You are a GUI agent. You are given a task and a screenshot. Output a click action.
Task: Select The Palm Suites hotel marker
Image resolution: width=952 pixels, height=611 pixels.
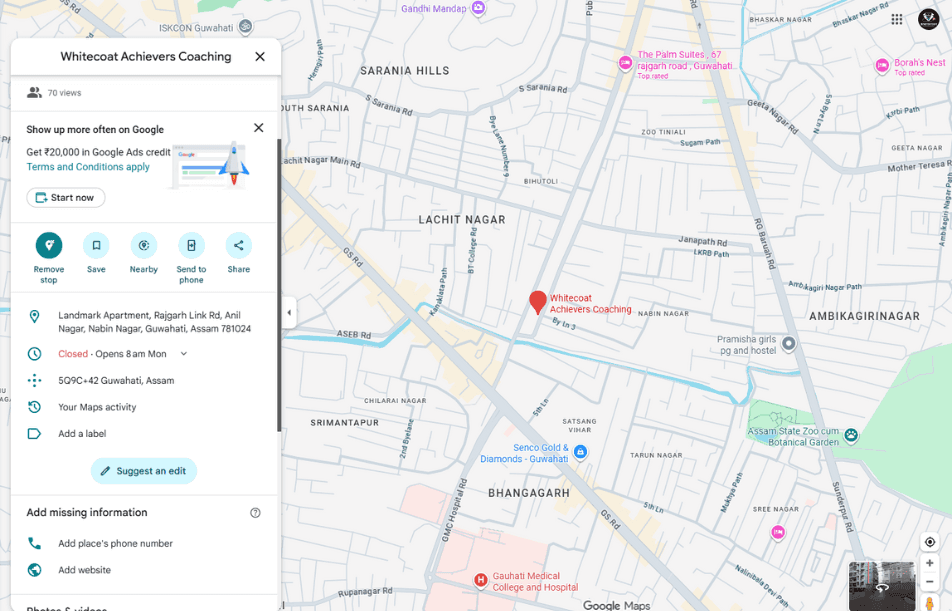coord(625,63)
